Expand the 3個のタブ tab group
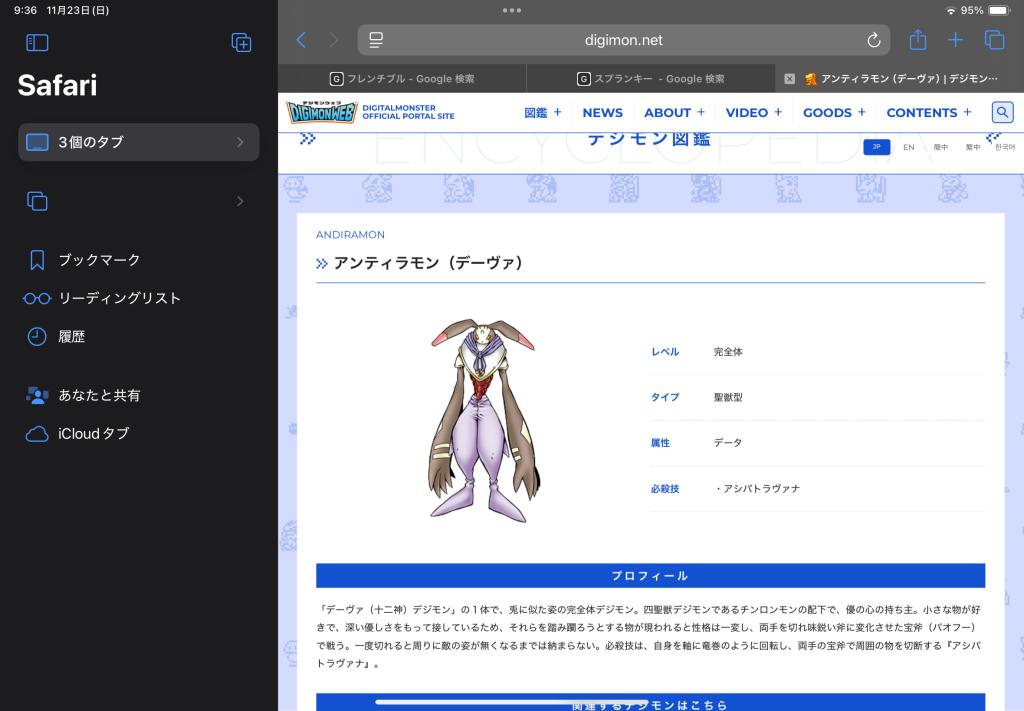The width and height of the screenshot is (1024, 711). coord(138,142)
